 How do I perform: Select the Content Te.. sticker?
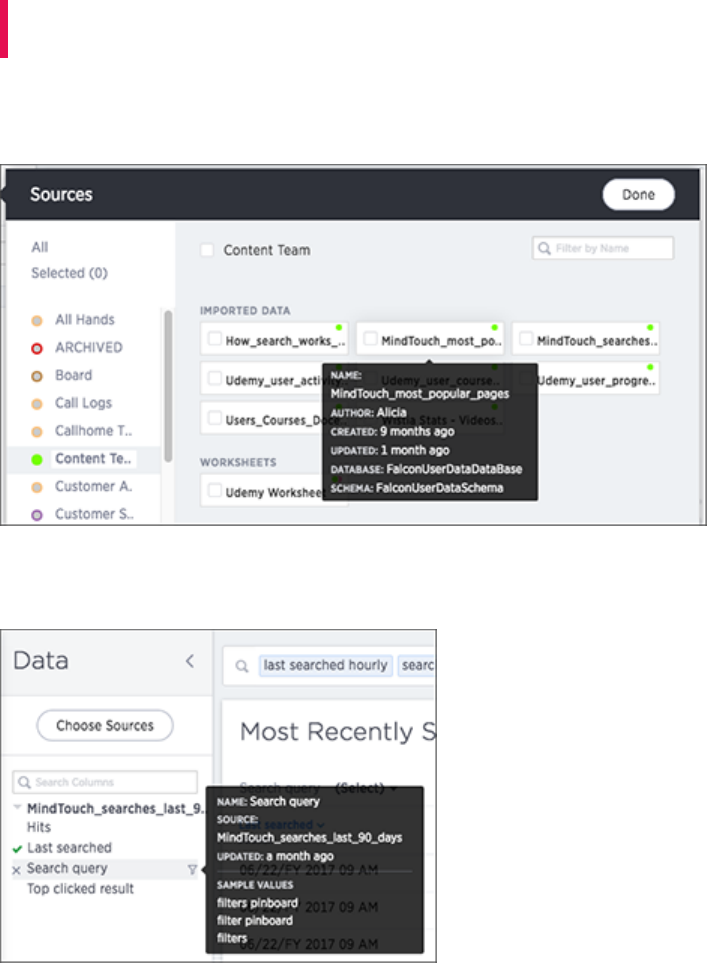coord(93,459)
